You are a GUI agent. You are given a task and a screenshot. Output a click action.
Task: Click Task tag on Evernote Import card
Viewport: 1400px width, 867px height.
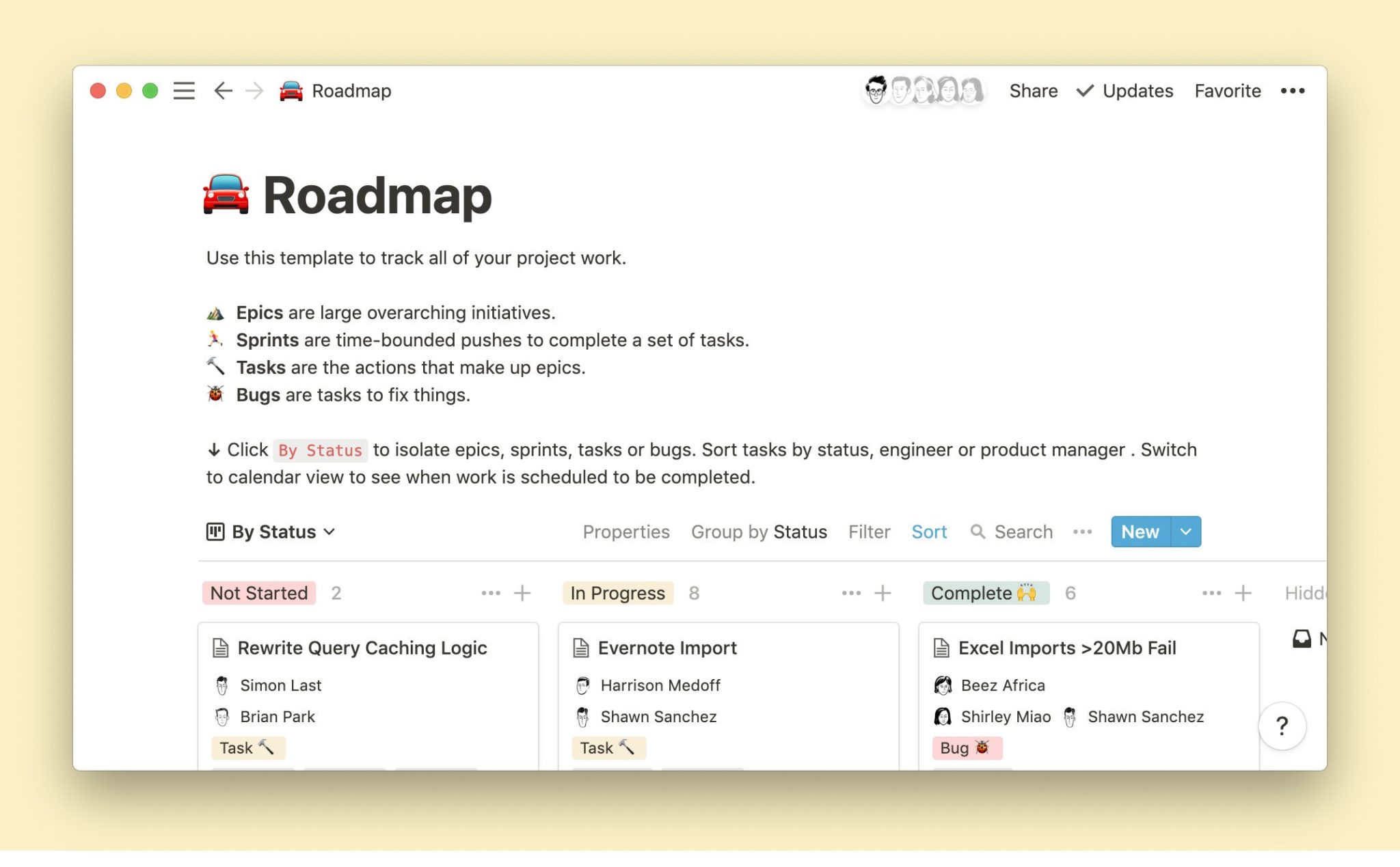click(608, 748)
